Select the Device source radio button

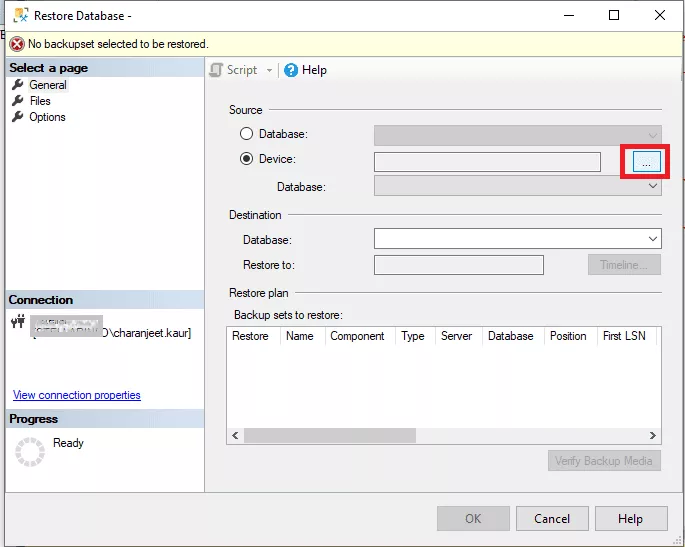coord(247,159)
